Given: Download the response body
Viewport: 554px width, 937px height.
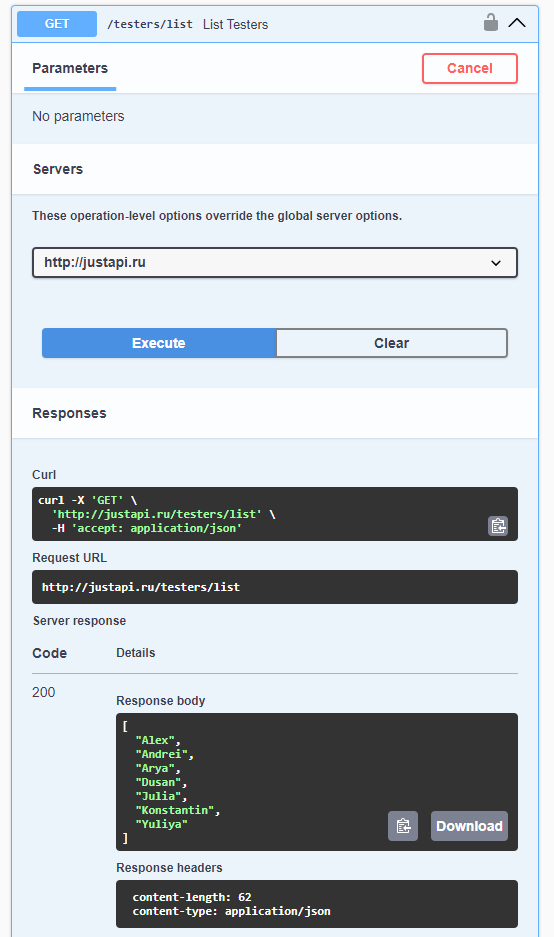Looking at the screenshot, I should (x=469, y=826).
